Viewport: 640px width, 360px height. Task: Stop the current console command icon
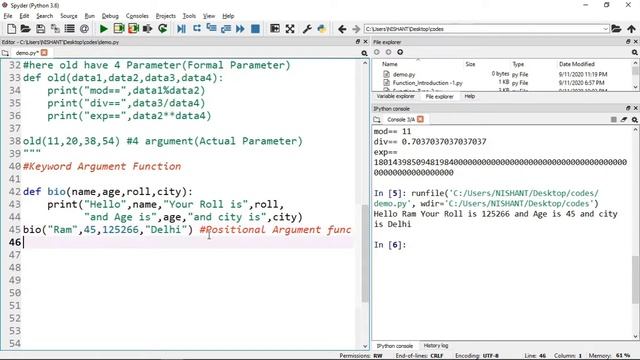613,119
